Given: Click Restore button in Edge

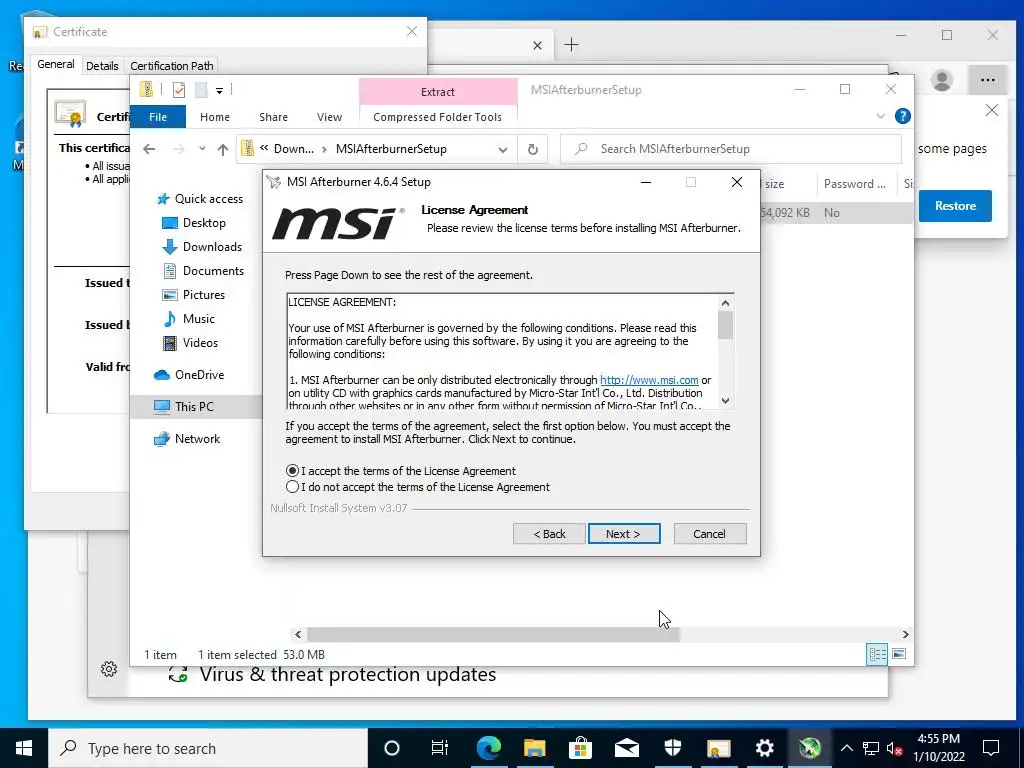Looking at the screenshot, I should (x=955, y=206).
